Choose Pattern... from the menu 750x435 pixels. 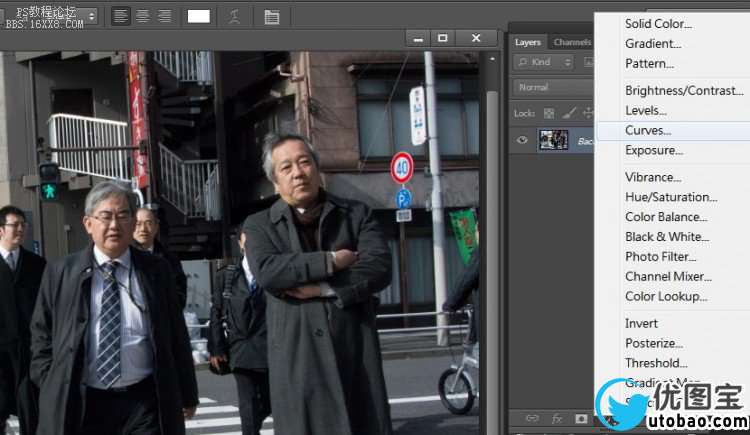tap(649, 64)
